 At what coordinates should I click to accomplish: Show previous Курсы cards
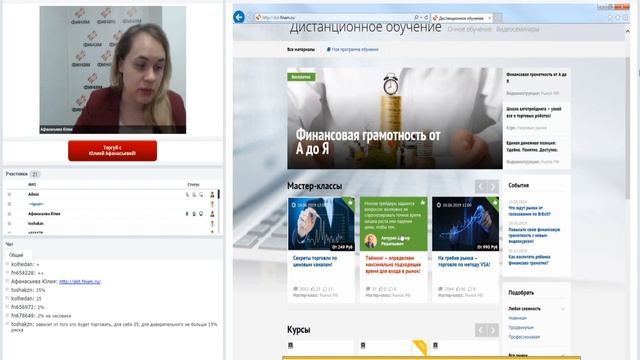point(481,330)
